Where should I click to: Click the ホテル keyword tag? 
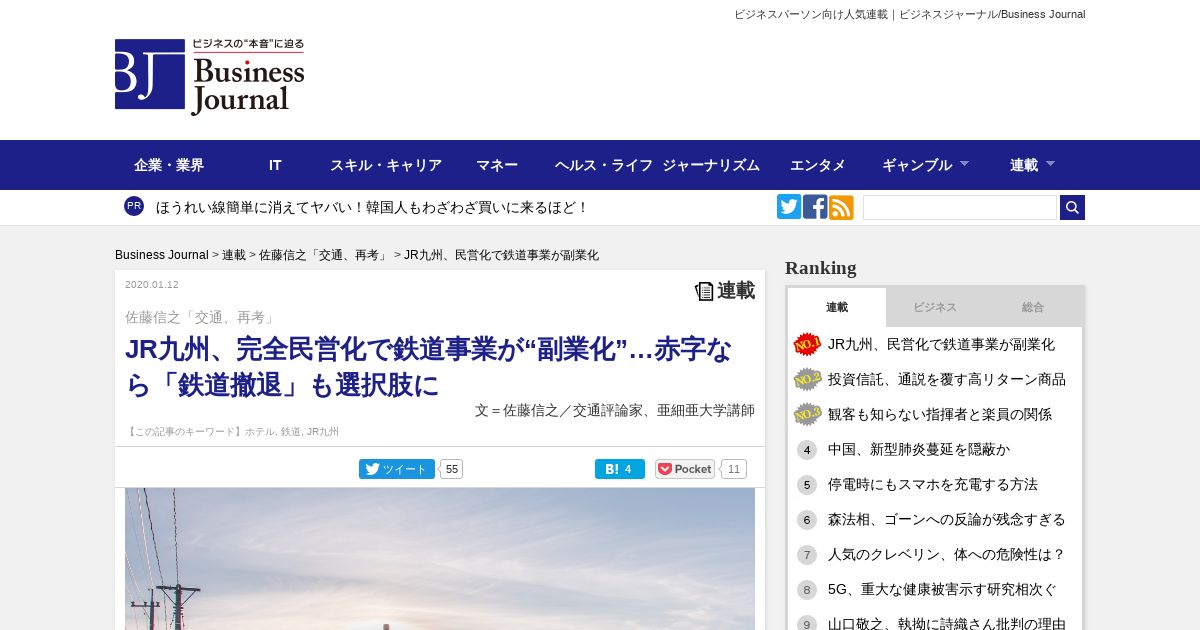coord(260,432)
